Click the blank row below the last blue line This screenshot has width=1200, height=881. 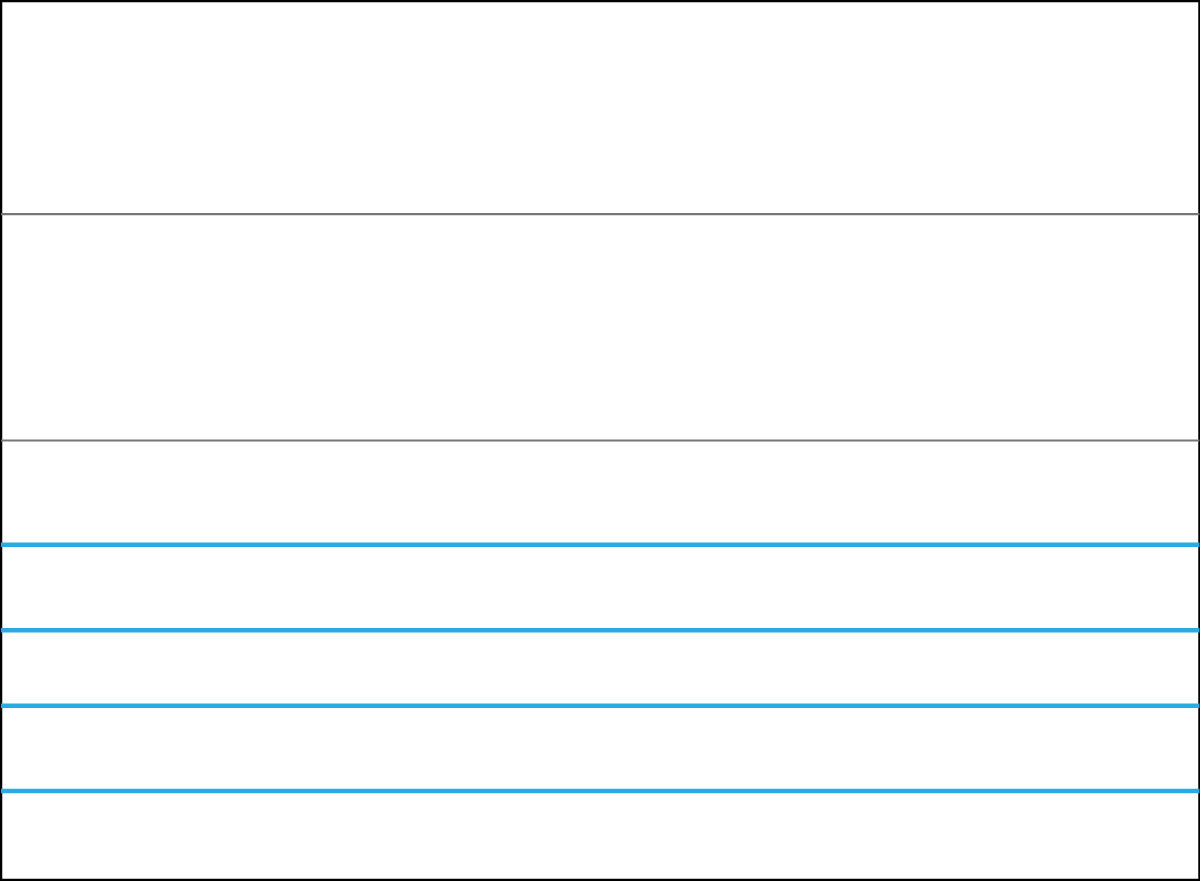click(600, 834)
